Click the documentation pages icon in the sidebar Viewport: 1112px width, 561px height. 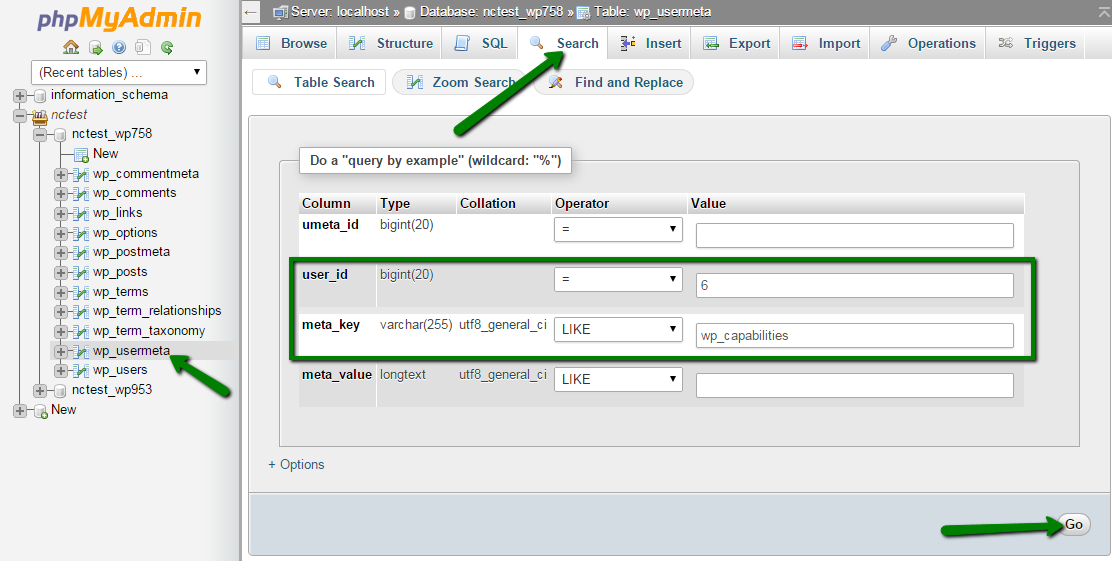click(143, 47)
